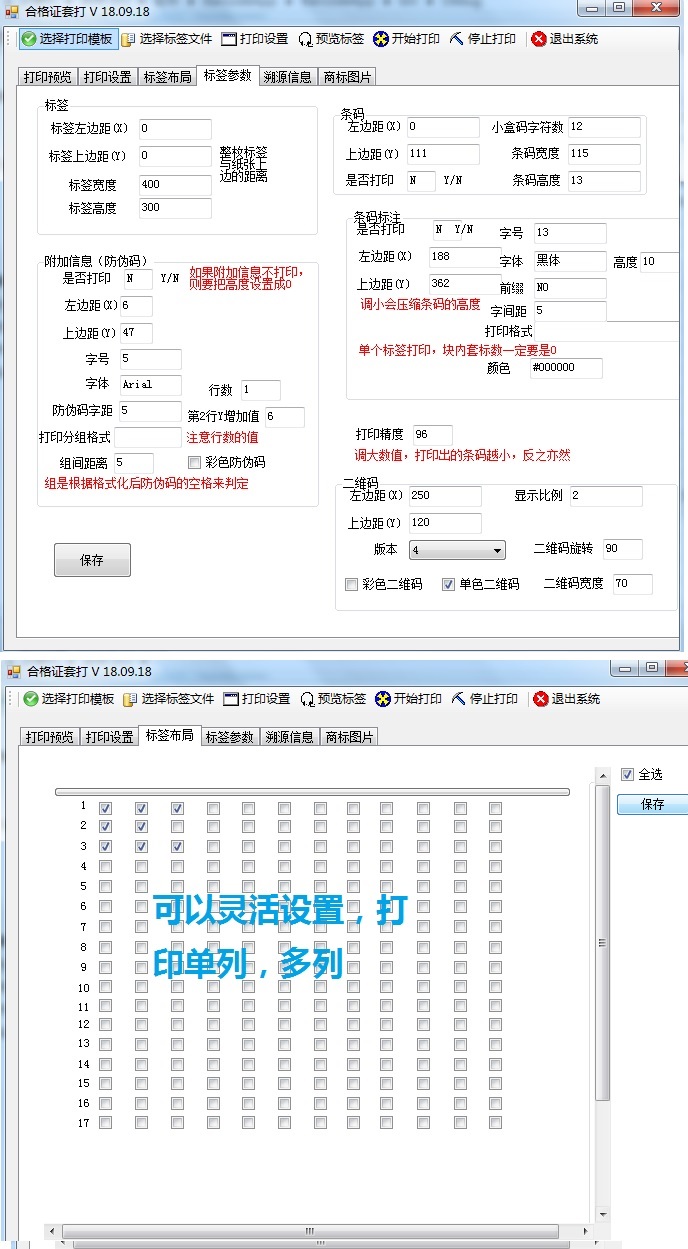Enable 彩色二维码 checkbox
The width and height of the screenshot is (688, 1249).
click(x=351, y=584)
